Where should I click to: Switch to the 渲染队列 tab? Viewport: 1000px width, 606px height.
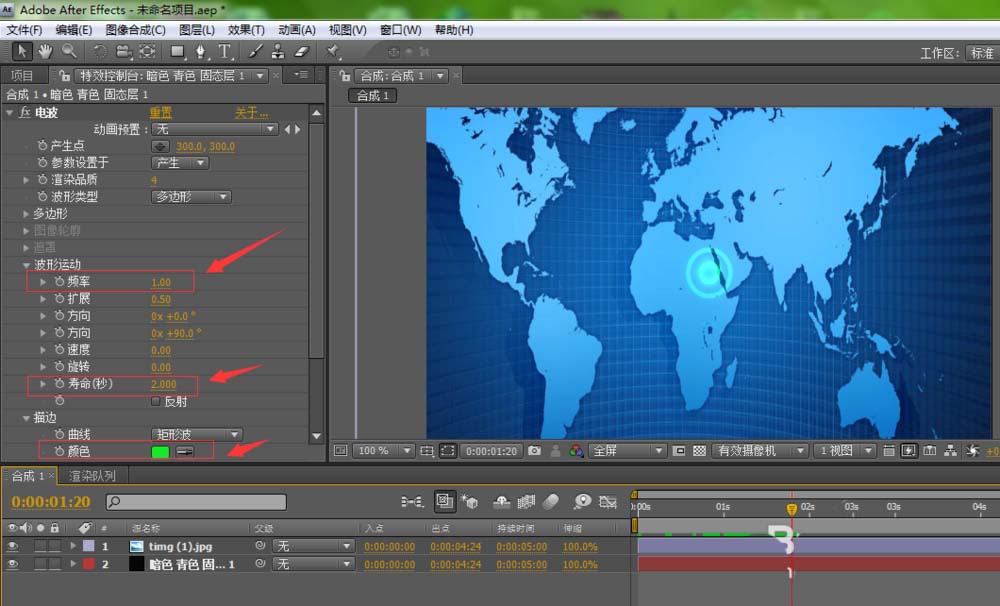(x=92, y=476)
